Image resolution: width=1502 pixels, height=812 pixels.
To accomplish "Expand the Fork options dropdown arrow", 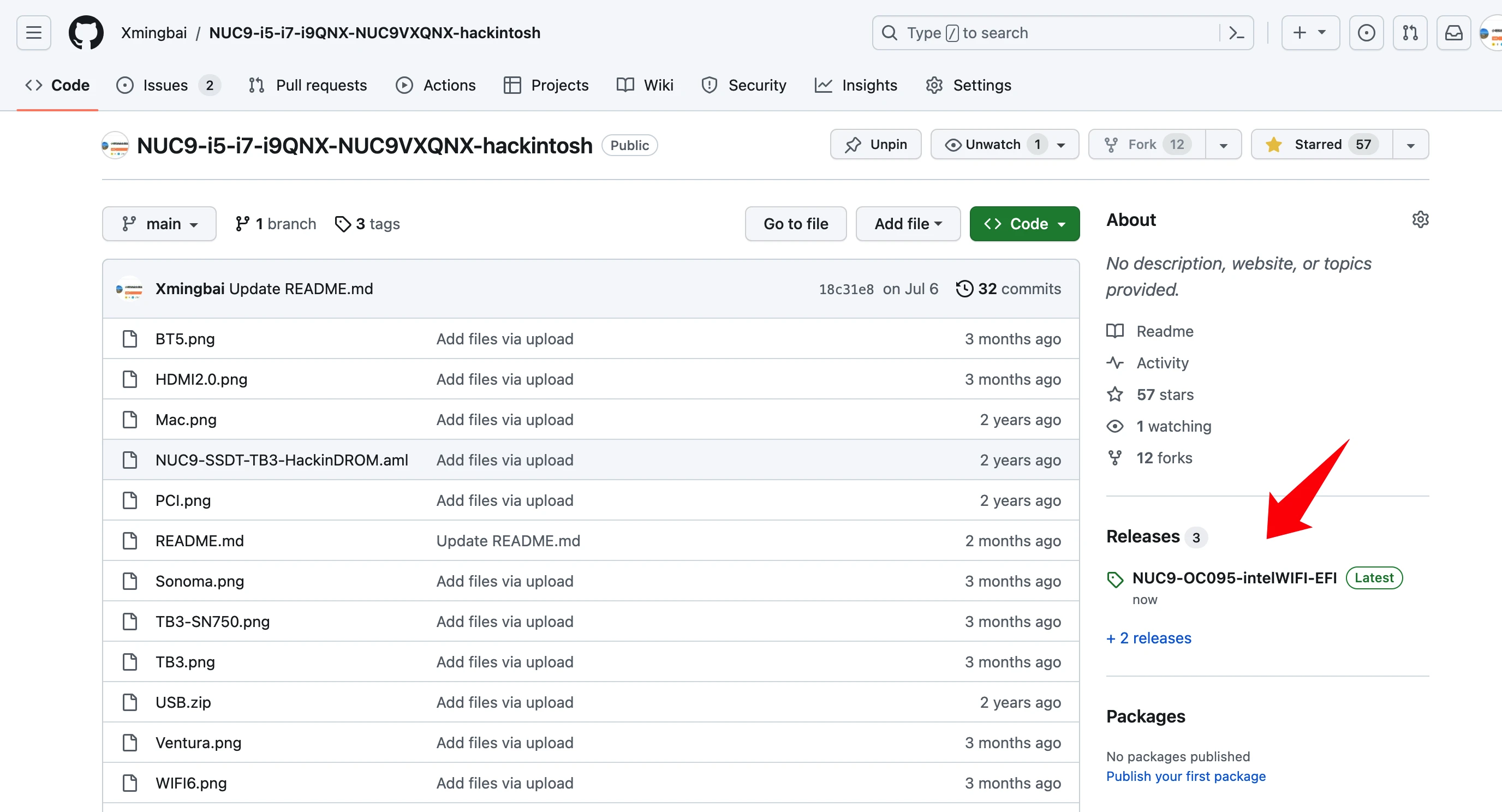I will pos(1223,144).
